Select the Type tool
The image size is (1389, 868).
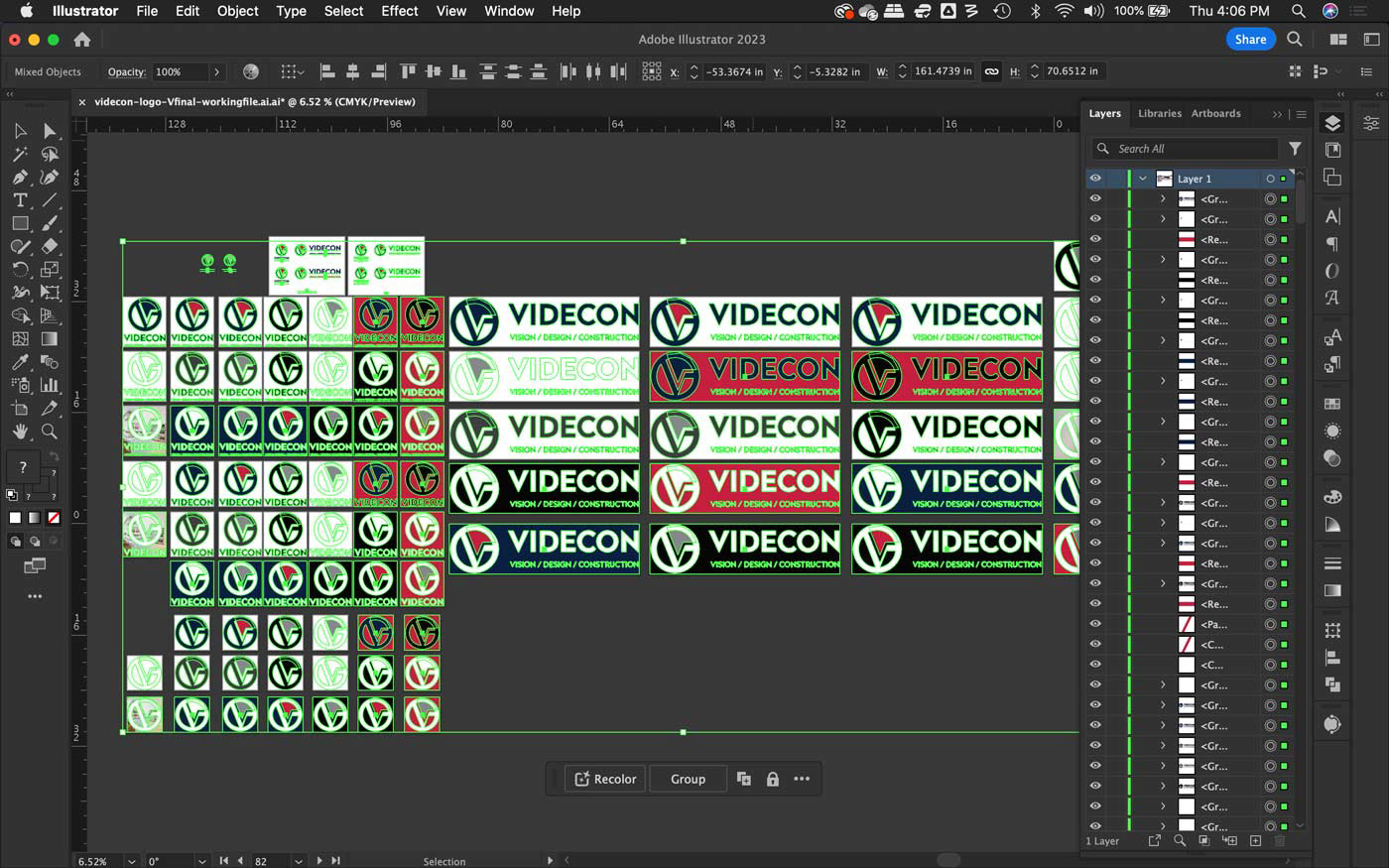20,199
